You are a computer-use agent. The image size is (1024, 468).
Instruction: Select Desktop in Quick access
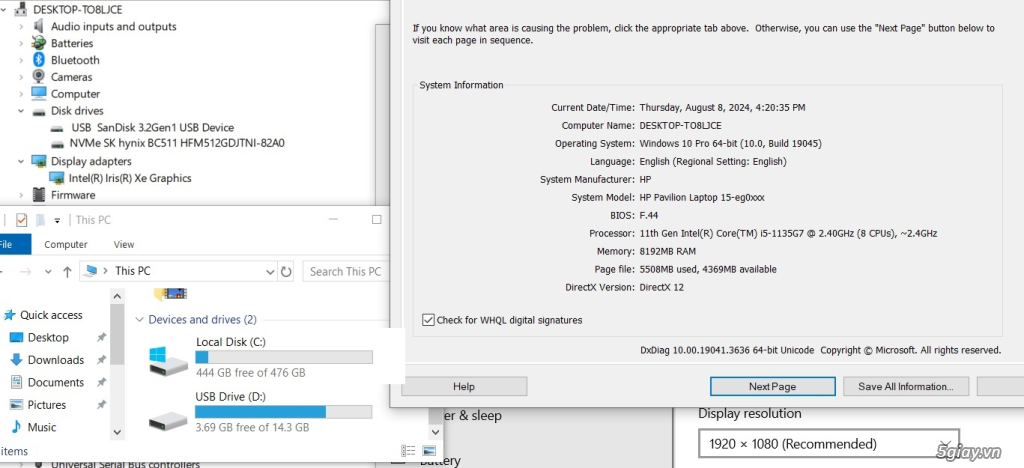click(x=48, y=337)
